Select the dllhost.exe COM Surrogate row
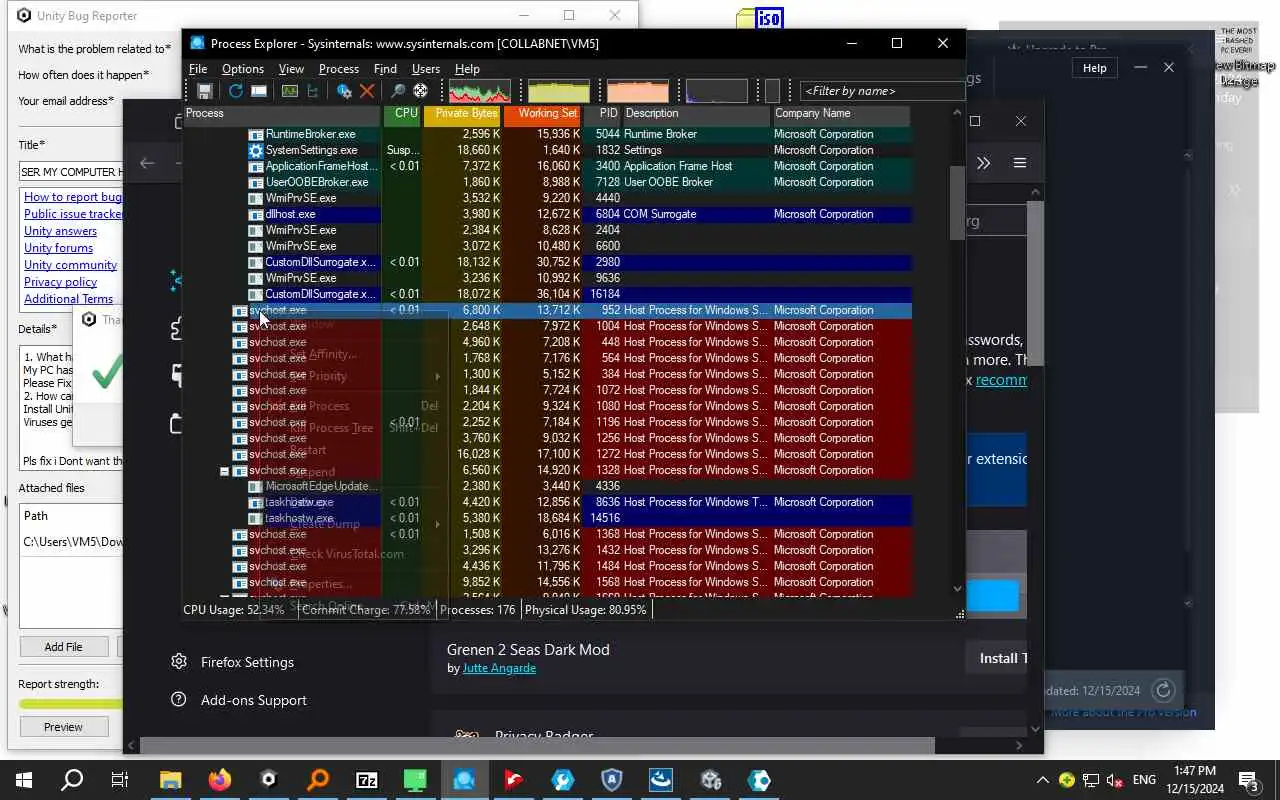1280x800 pixels. coord(547,214)
